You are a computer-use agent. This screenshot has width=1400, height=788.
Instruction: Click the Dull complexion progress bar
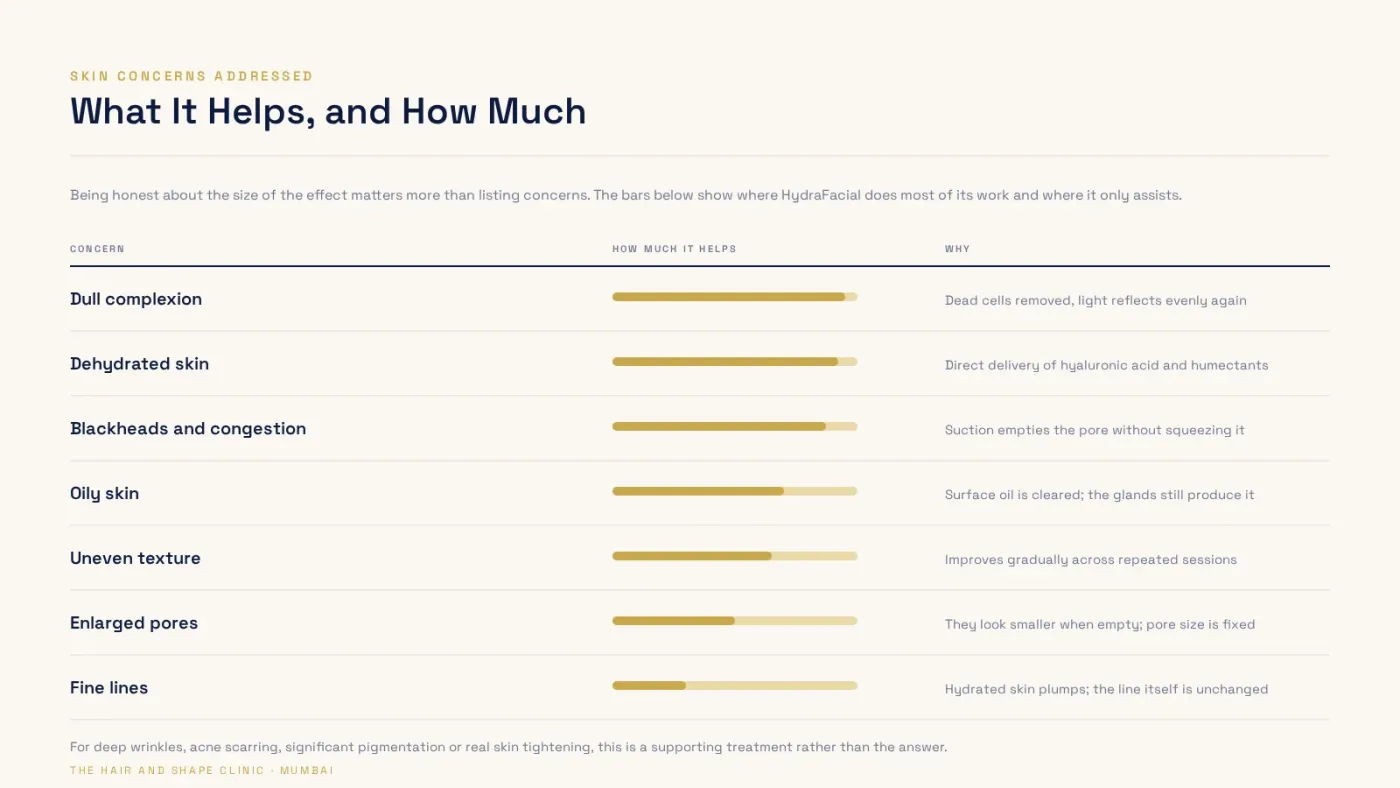(735, 297)
